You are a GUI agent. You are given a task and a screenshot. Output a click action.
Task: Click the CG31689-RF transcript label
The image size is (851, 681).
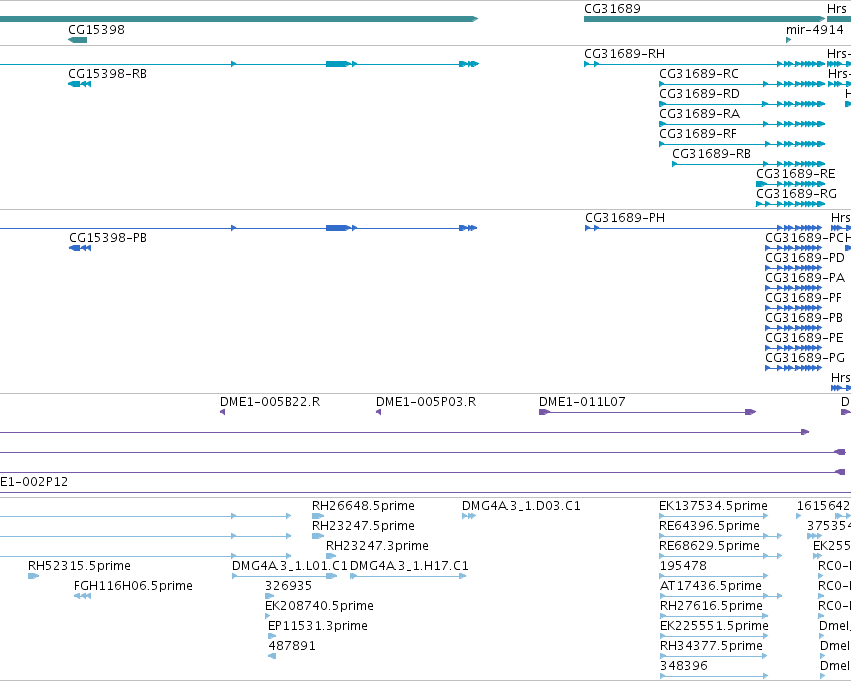click(698, 133)
